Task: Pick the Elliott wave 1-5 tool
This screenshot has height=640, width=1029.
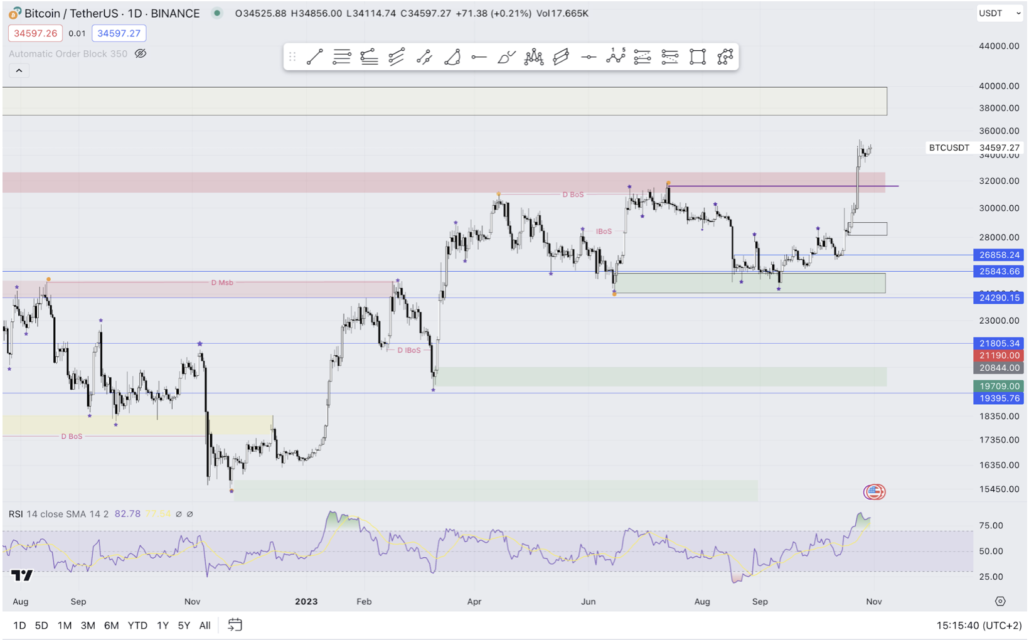Action: pyautogui.click(x=616, y=57)
